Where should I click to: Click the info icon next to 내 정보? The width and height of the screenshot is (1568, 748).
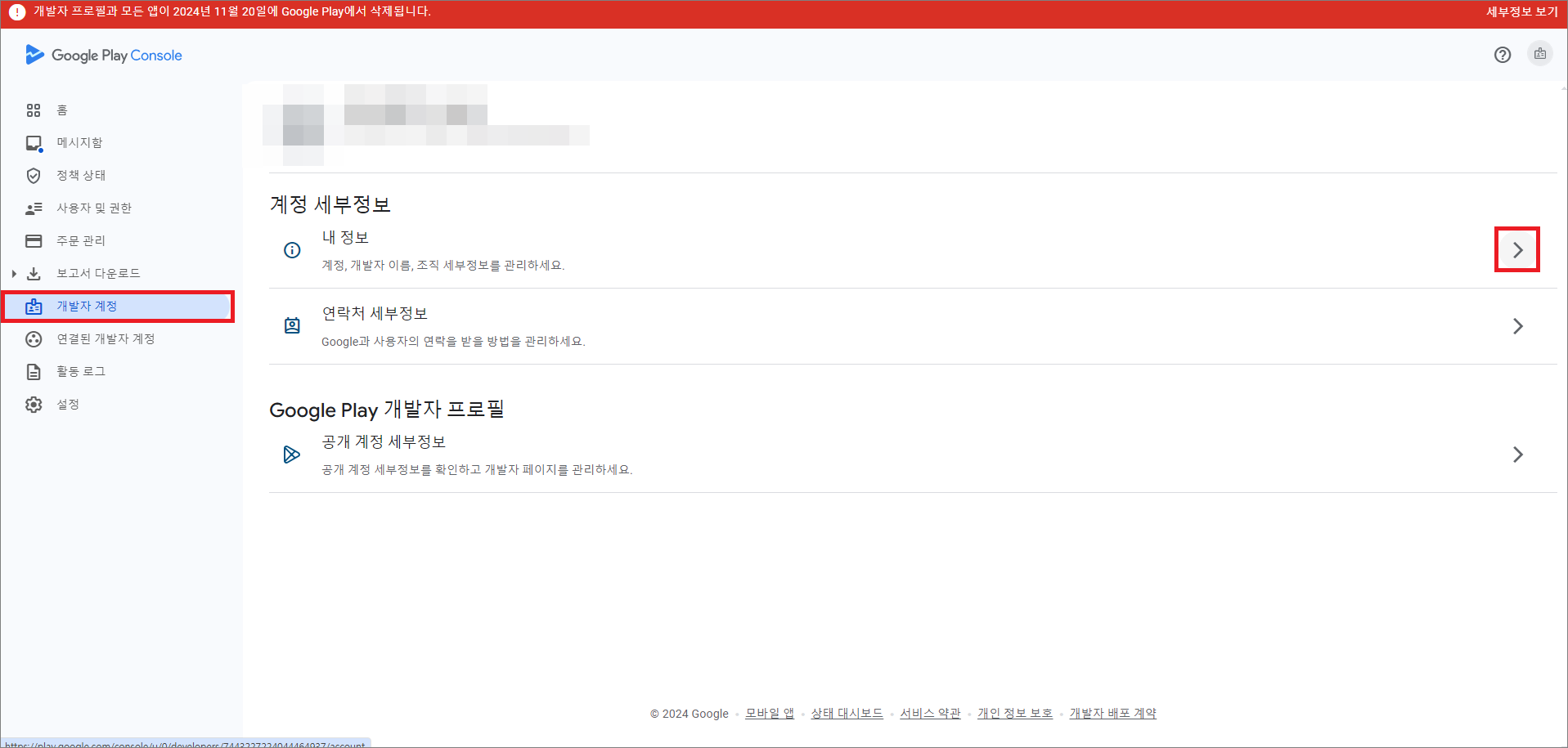click(292, 250)
